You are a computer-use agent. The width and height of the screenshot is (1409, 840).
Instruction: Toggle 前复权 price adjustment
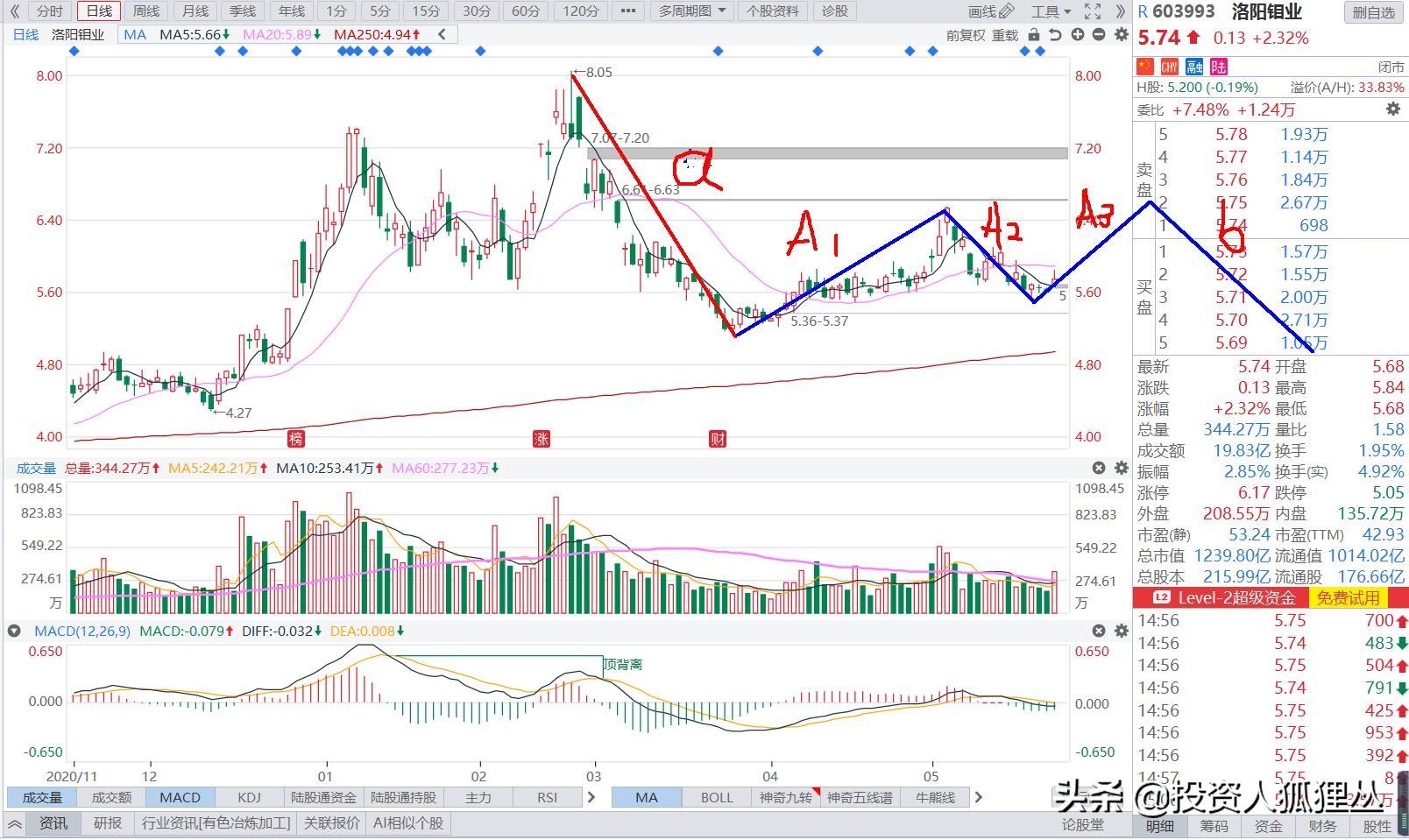(966, 35)
